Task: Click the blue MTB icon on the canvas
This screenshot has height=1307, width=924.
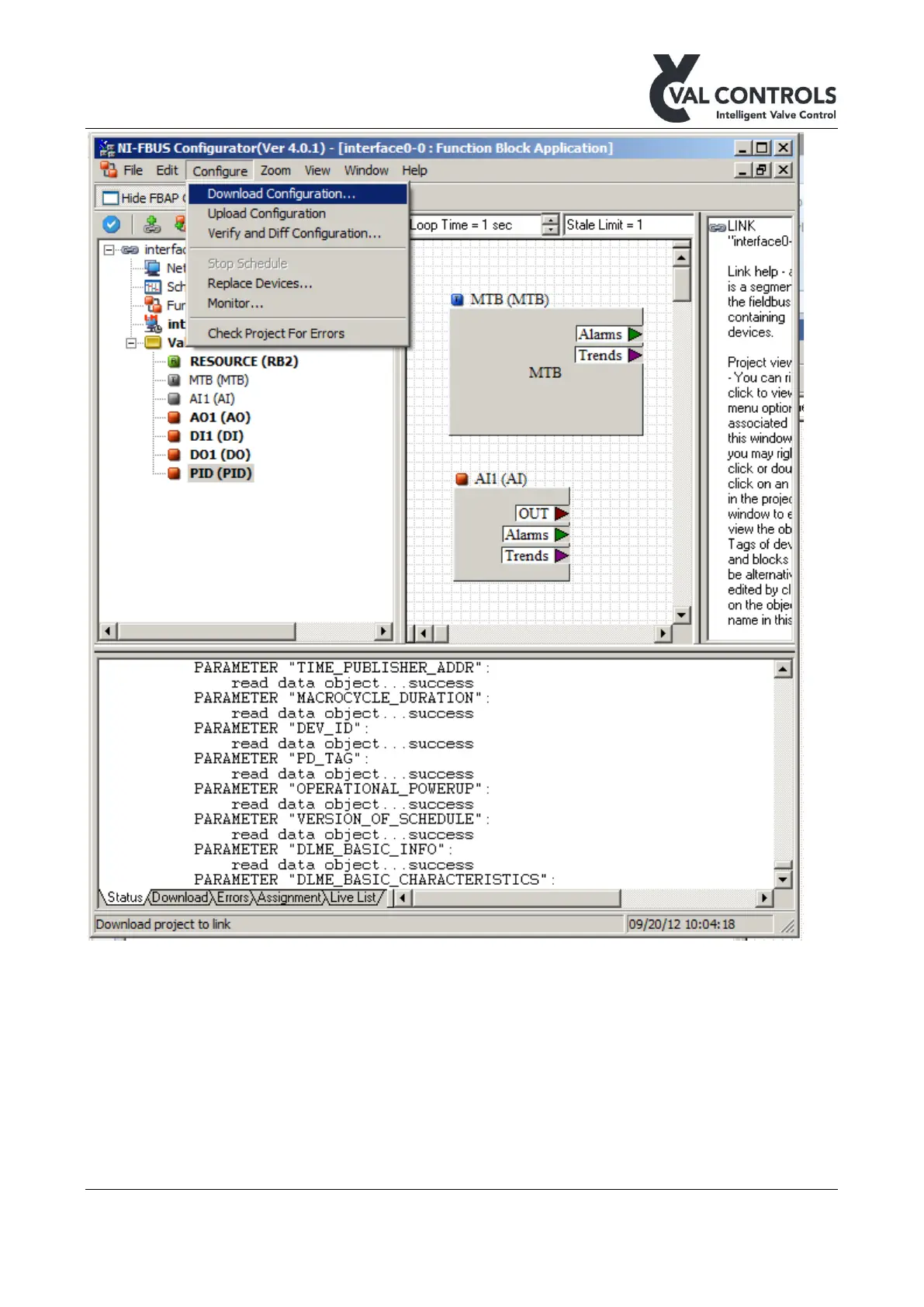Action: [458, 300]
